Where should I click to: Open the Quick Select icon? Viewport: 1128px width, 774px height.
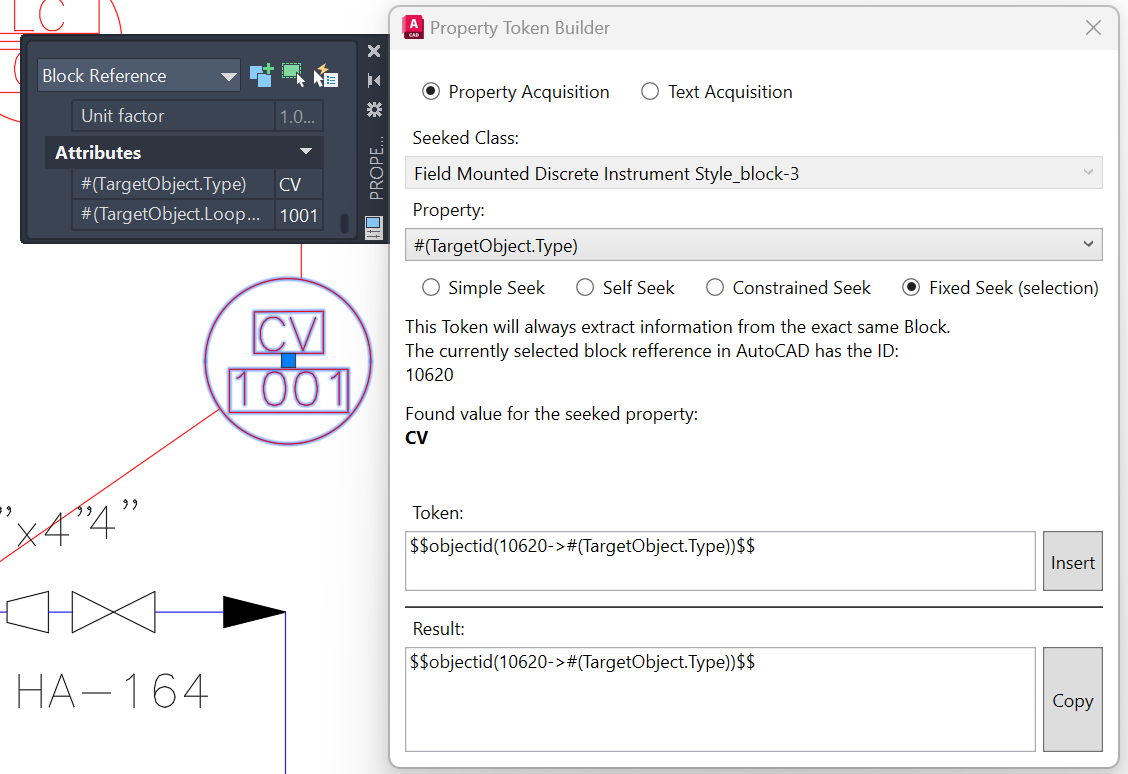click(326, 76)
